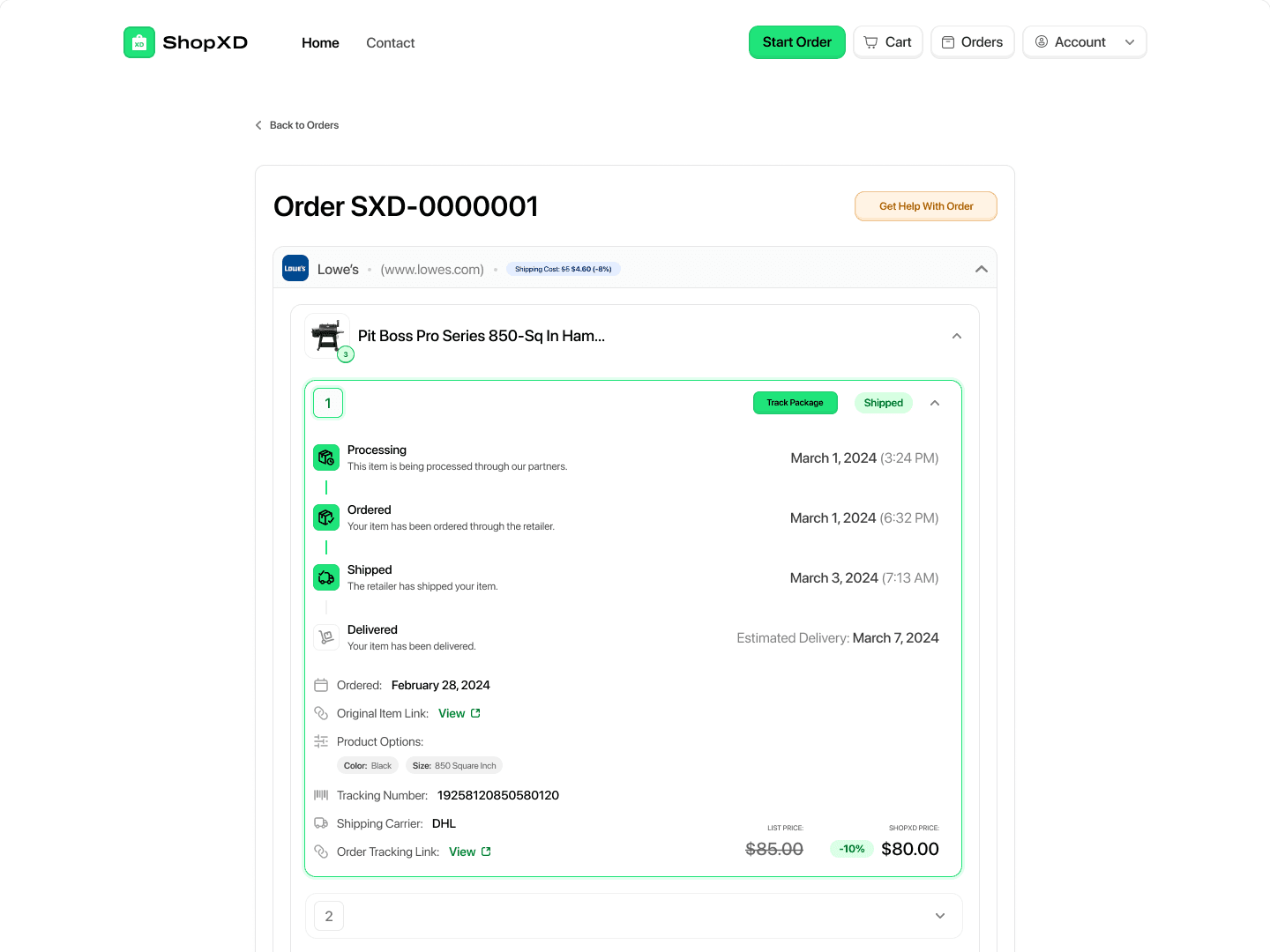Click the item number 1 box
Viewport: 1270px width, 952px height.
(x=328, y=403)
